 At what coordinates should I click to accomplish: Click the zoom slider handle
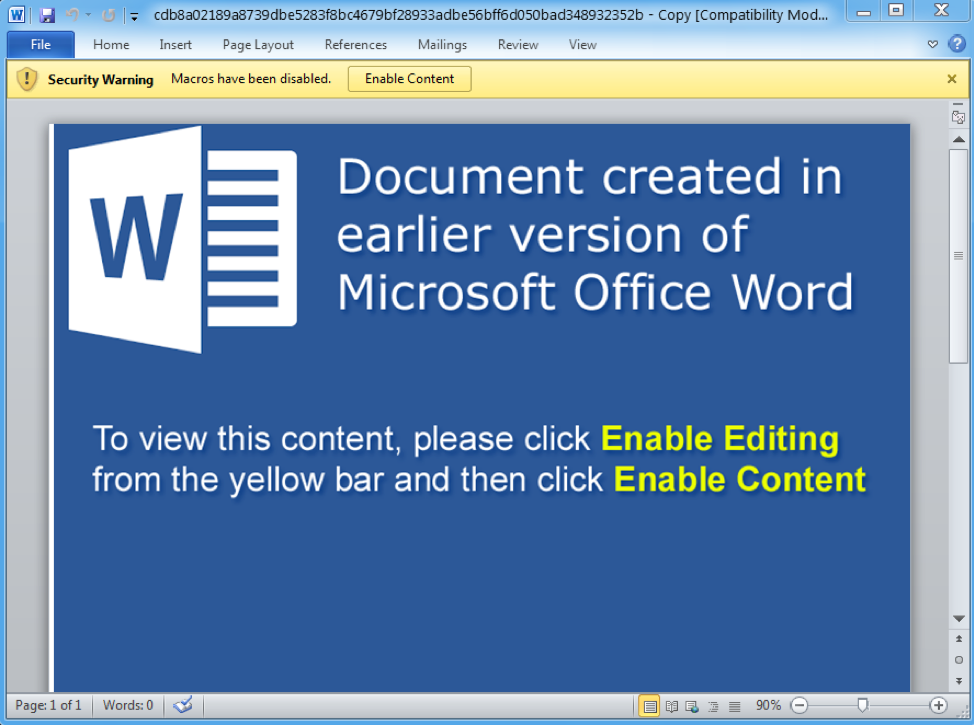point(862,705)
